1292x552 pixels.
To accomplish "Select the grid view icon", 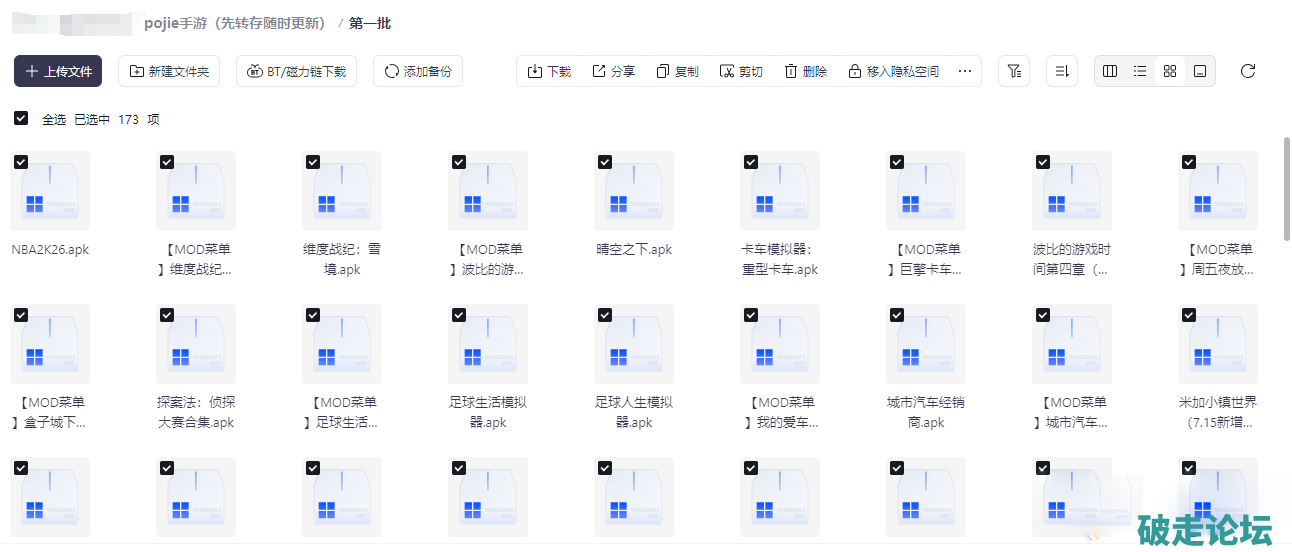I will coord(1170,71).
